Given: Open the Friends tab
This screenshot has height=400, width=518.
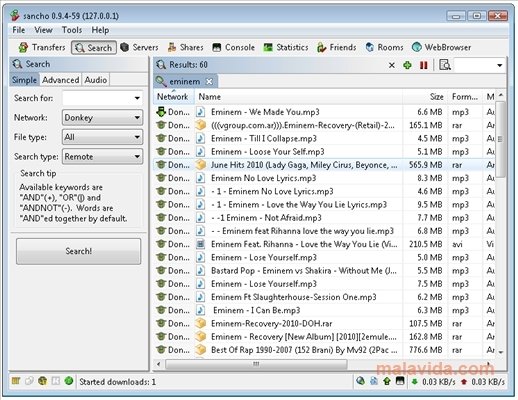Looking at the screenshot, I should (x=336, y=47).
